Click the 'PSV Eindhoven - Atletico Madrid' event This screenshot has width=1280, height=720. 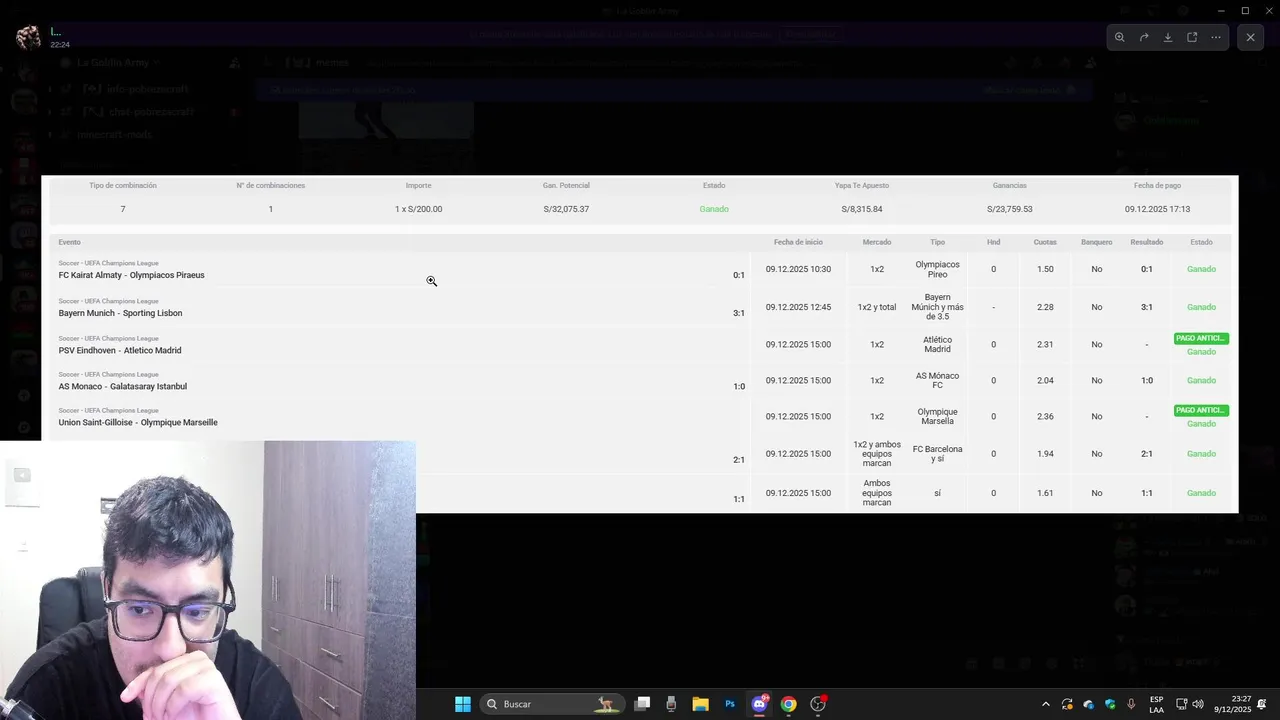[x=120, y=350]
